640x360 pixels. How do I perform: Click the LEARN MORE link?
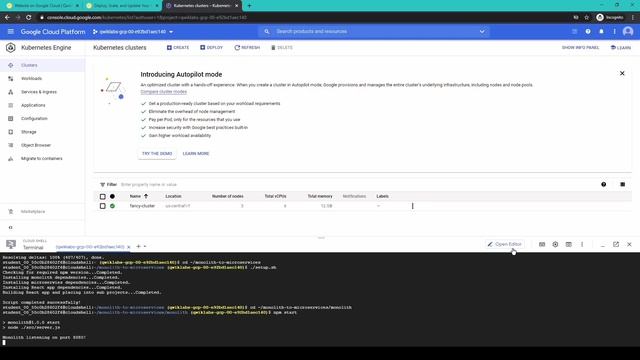[x=196, y=153]
